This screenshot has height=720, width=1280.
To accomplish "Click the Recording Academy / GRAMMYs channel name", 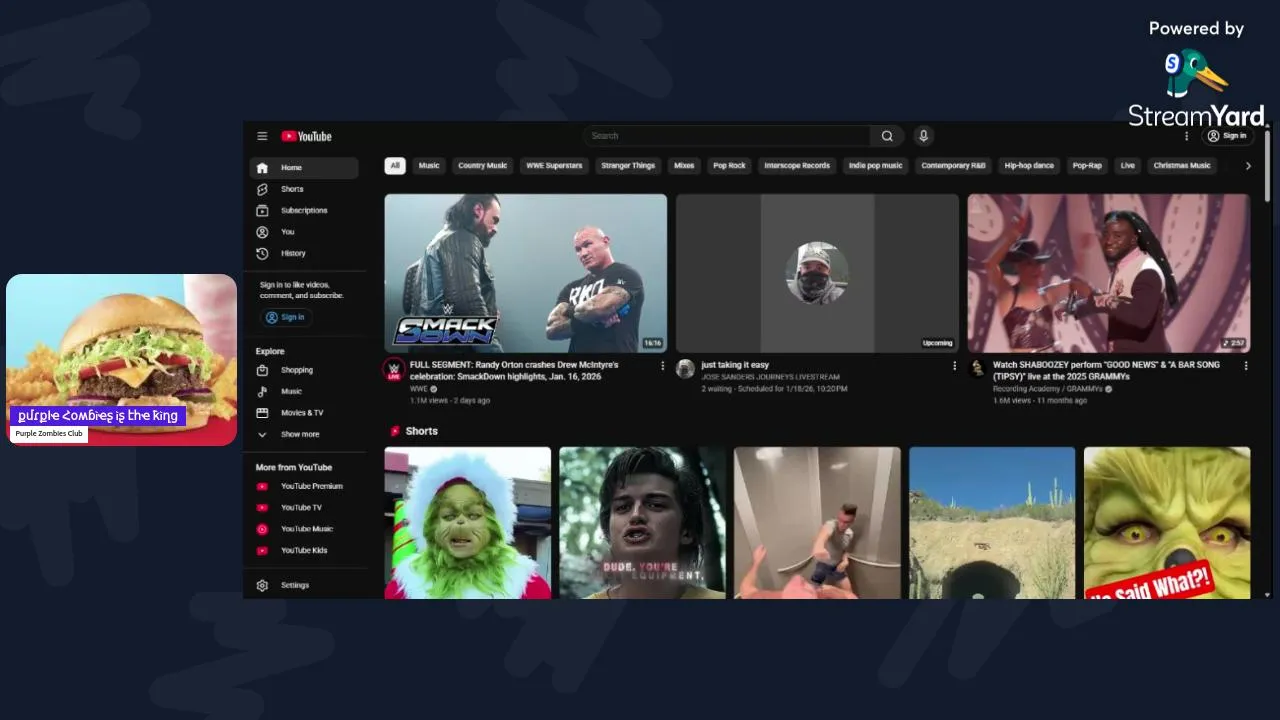I will (1048, 389).
